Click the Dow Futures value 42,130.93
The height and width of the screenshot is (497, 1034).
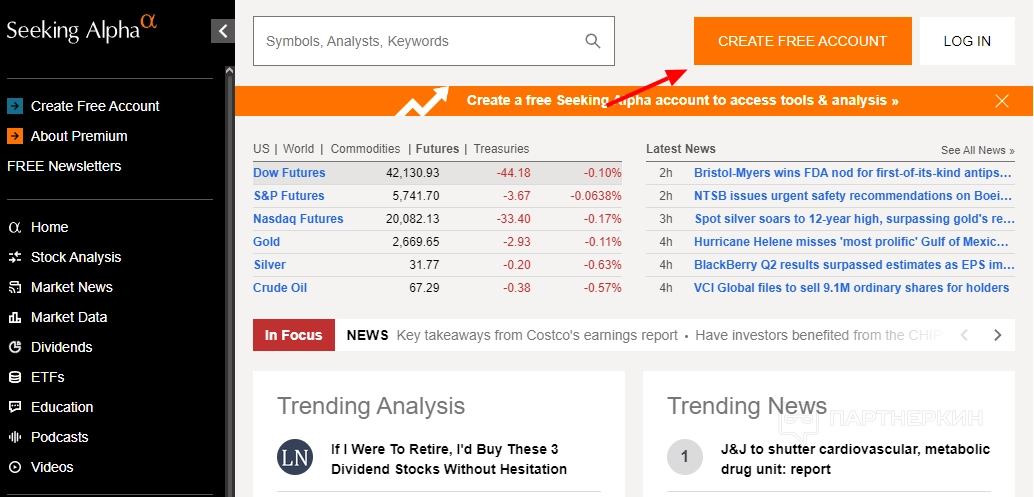coord(412,173)
